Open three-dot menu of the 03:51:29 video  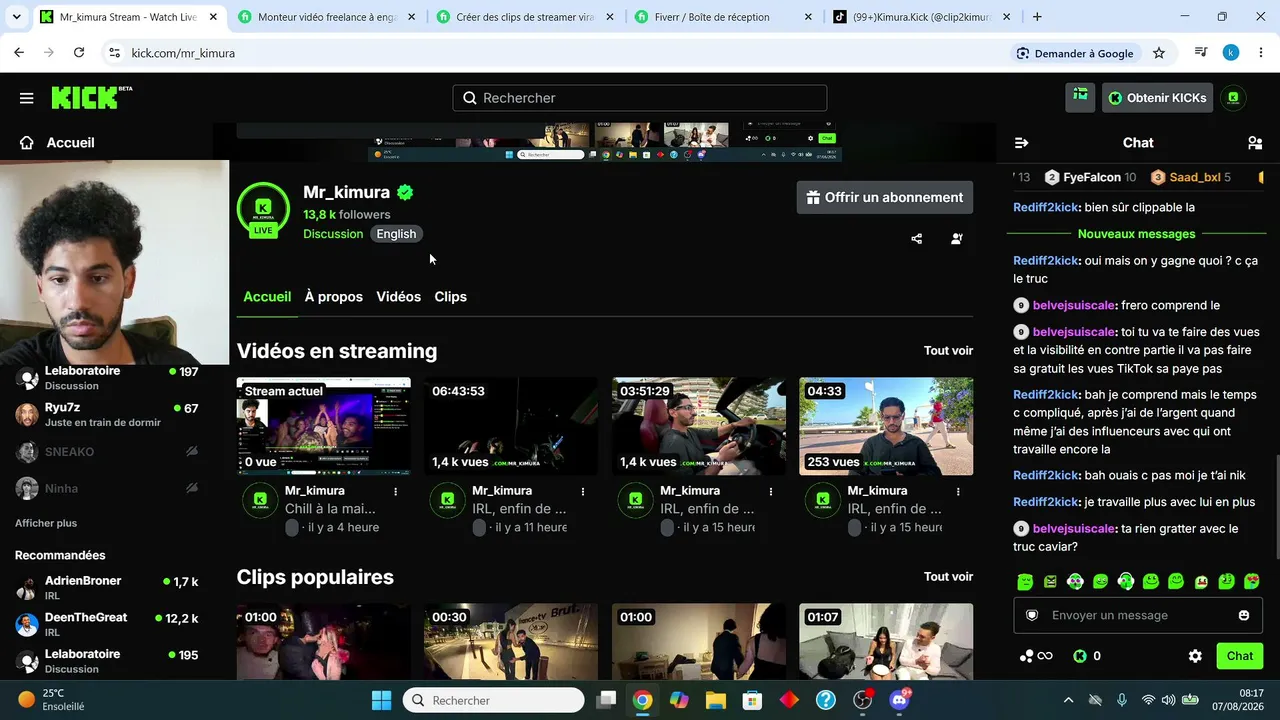click(x=771, y=492)
